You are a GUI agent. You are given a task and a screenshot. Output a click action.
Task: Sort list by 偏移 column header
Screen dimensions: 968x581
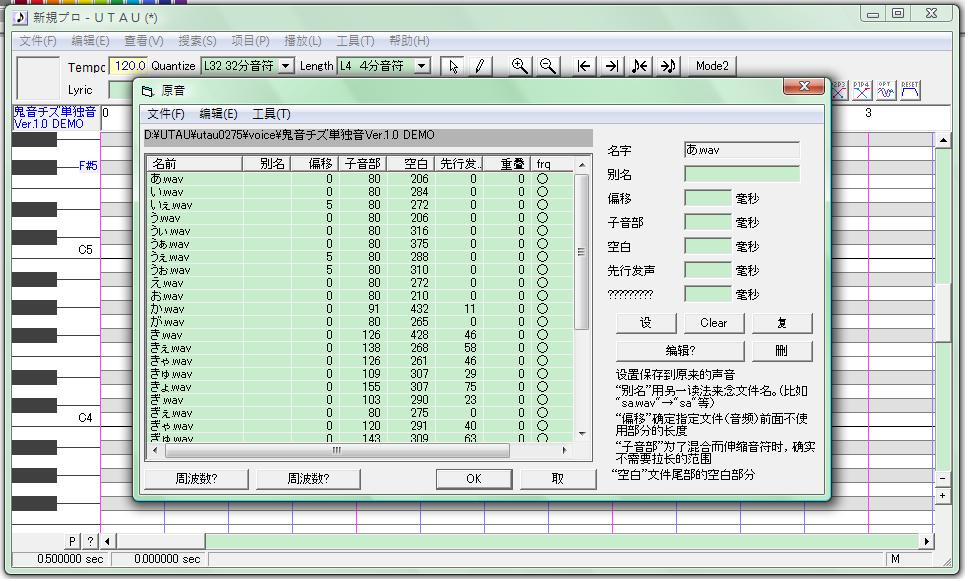314,164
